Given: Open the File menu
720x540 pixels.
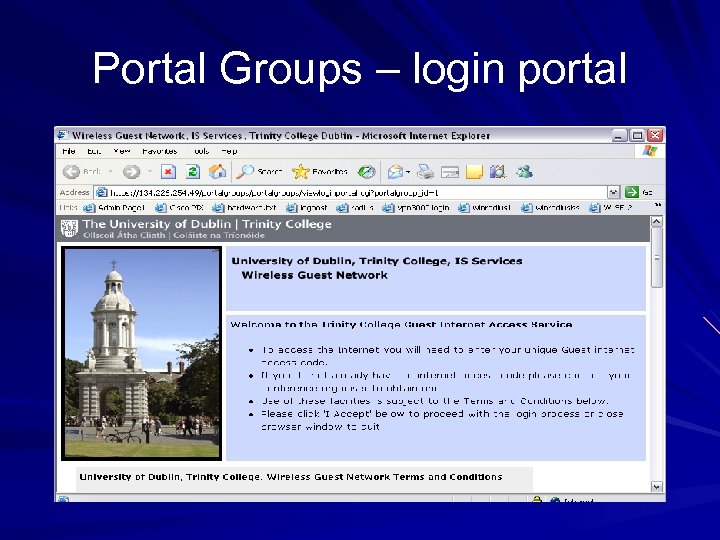Looking at the screenshot, I should click(x=68, y=151).
